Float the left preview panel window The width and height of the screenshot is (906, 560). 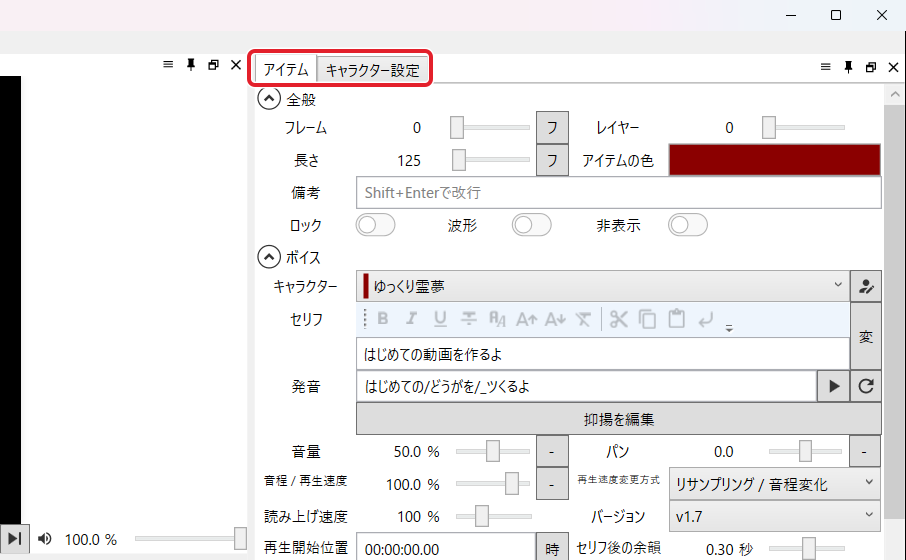213,65
